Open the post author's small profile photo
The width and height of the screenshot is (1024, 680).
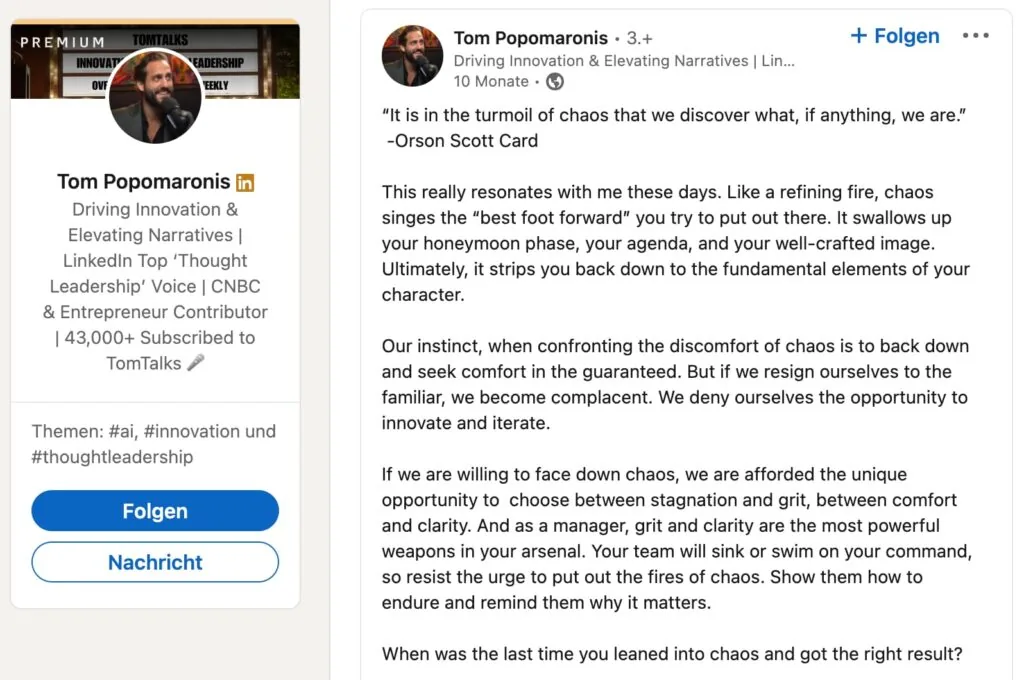coord(412,56)
